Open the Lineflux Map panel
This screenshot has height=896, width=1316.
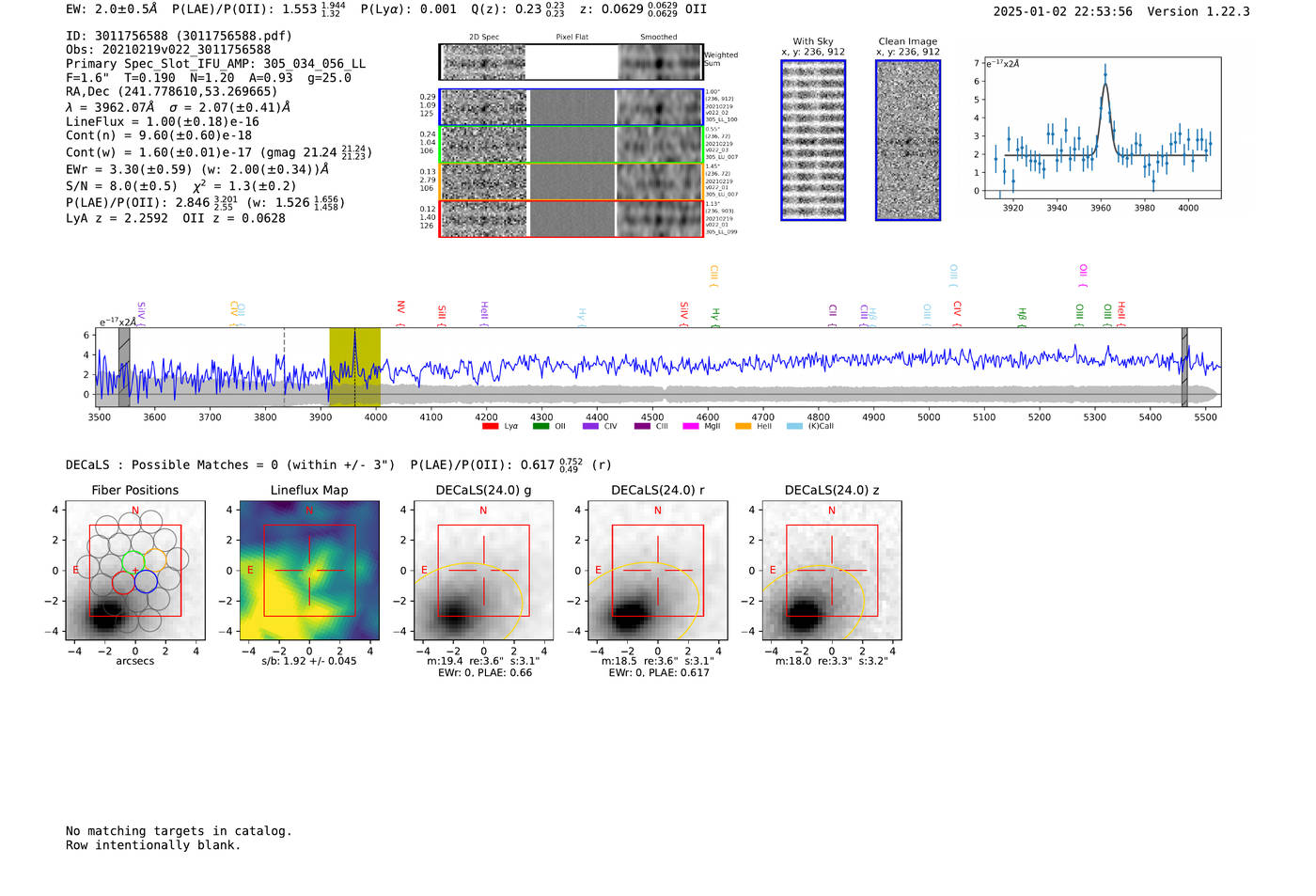click(x=309, y=571)
